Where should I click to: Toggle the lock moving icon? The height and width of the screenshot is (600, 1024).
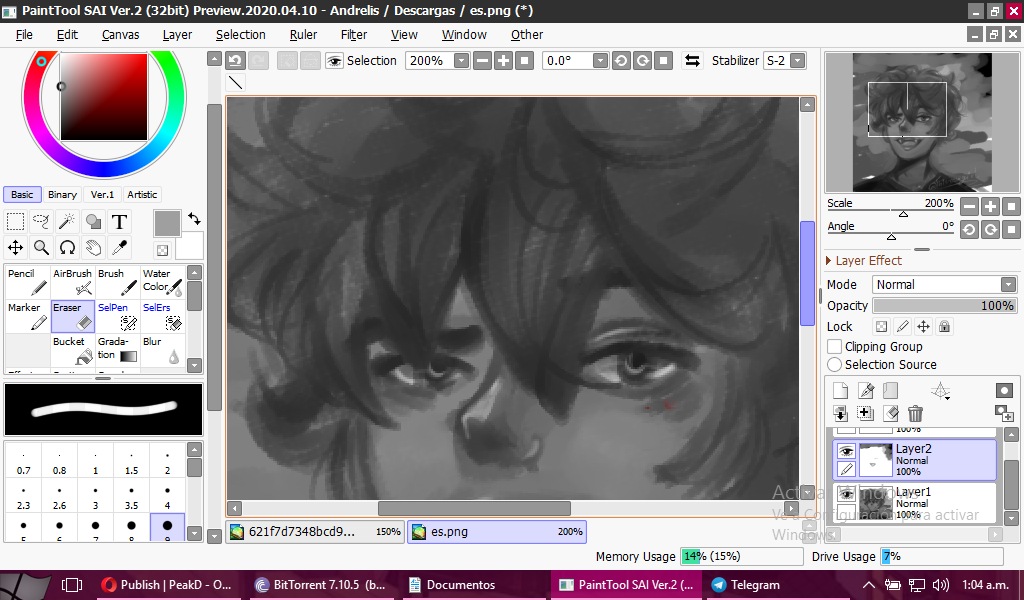[x=923, y=326]
